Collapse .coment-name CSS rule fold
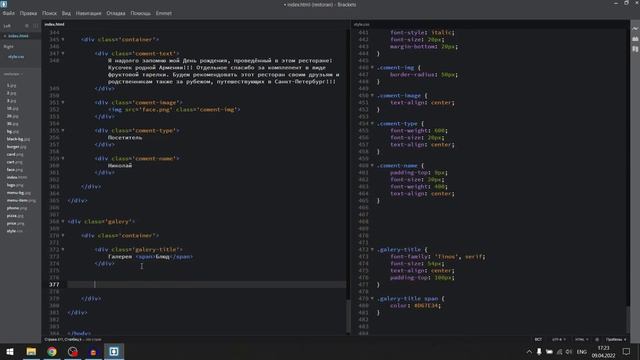 [x=372, y=165]
